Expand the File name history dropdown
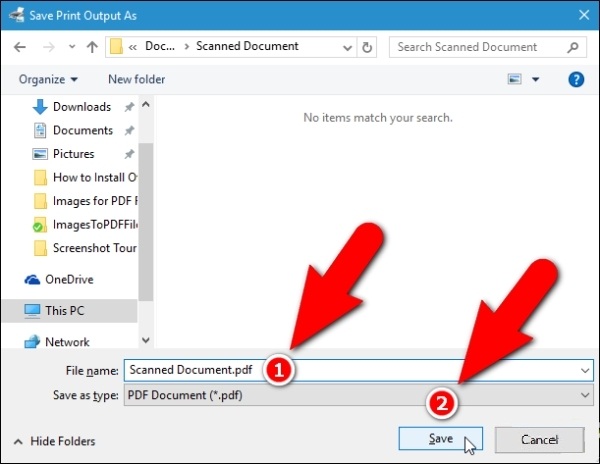The height and width of the screenshot is (464, 600). [584, 370]
